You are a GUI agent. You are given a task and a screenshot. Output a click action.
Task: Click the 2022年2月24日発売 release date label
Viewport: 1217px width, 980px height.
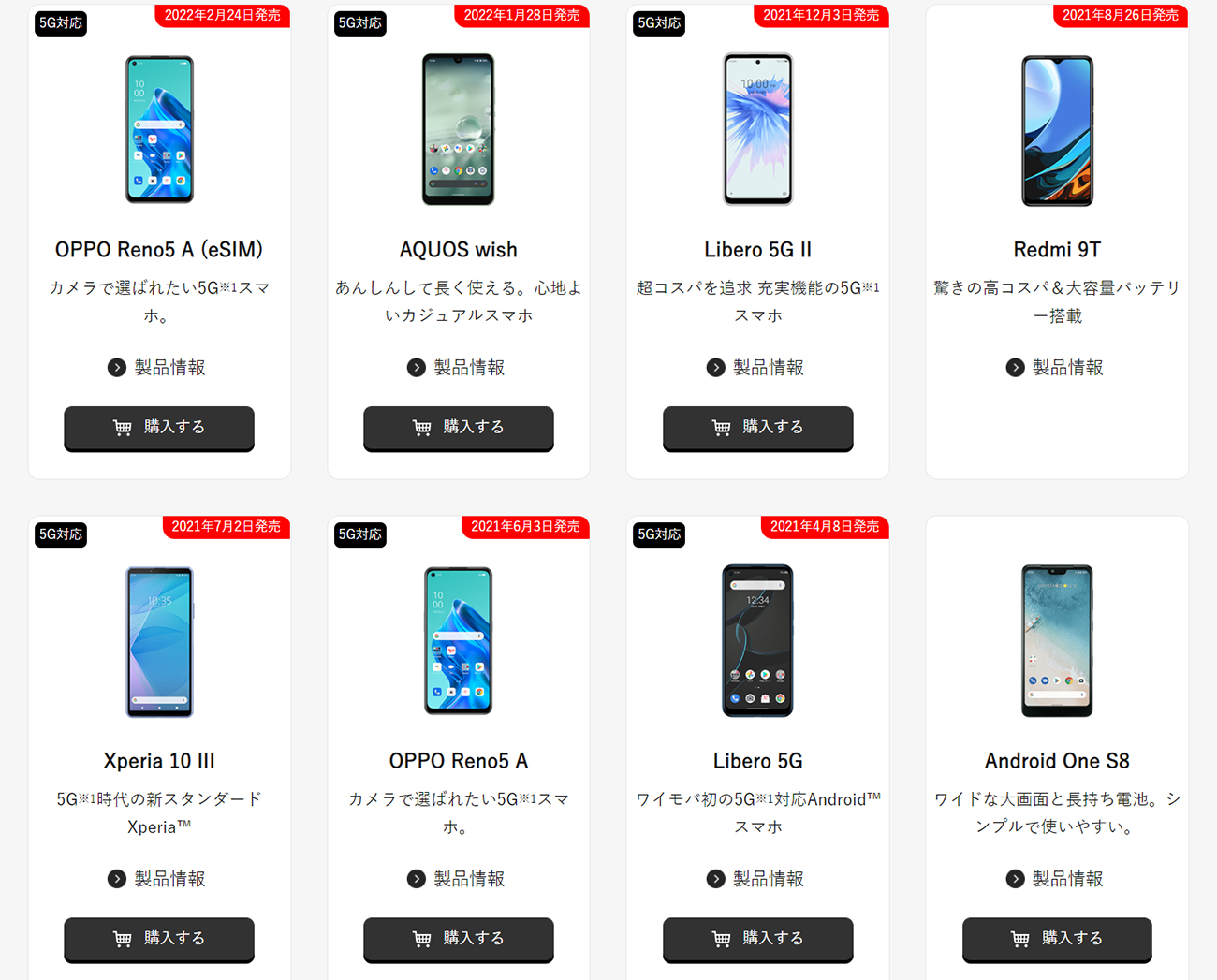click(223, 15)
